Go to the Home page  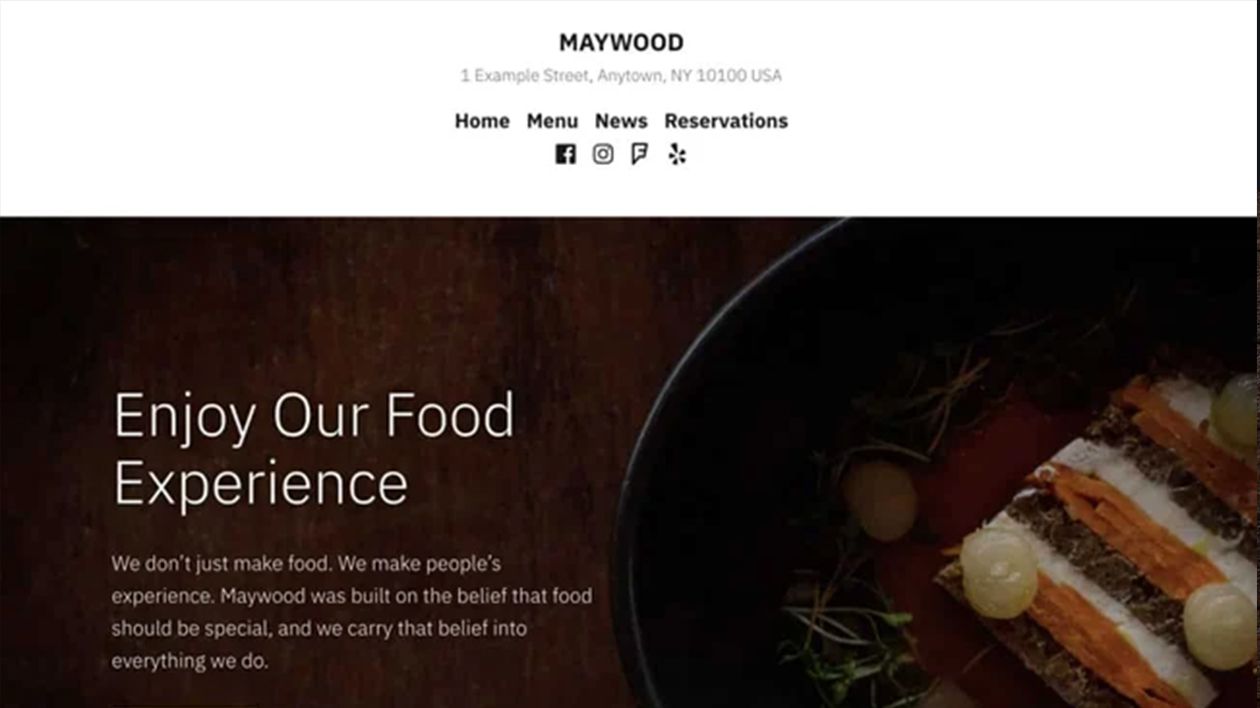click(x=482, y=121)
